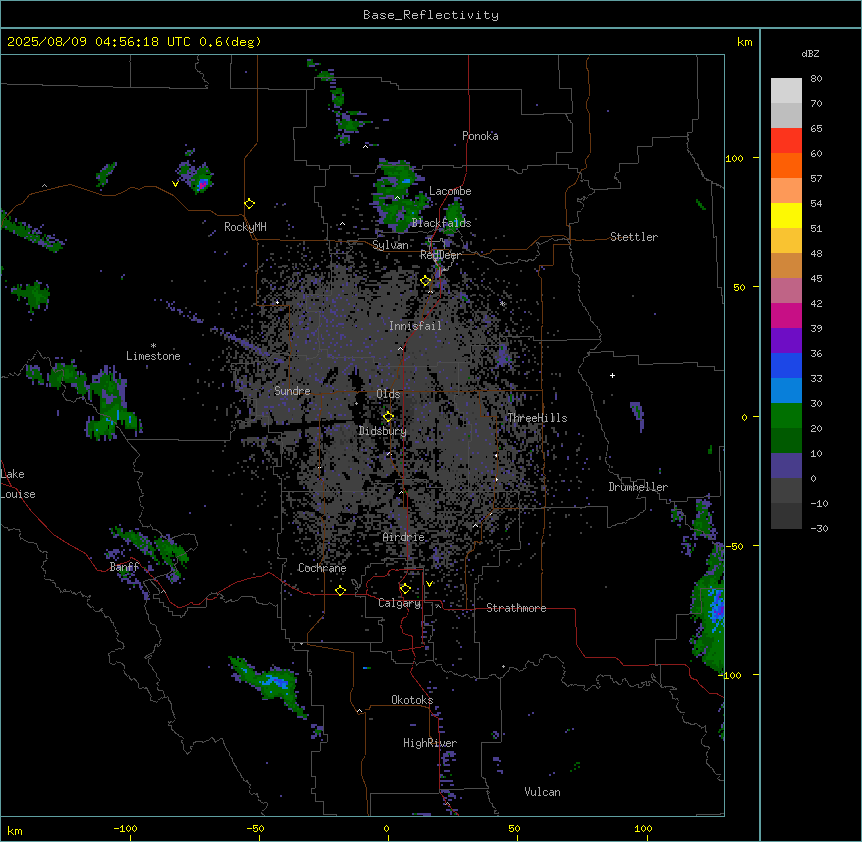862x842 pixels.
Task: Click the Base_Reflectivity title text
Action: click(x=430, y=15)
